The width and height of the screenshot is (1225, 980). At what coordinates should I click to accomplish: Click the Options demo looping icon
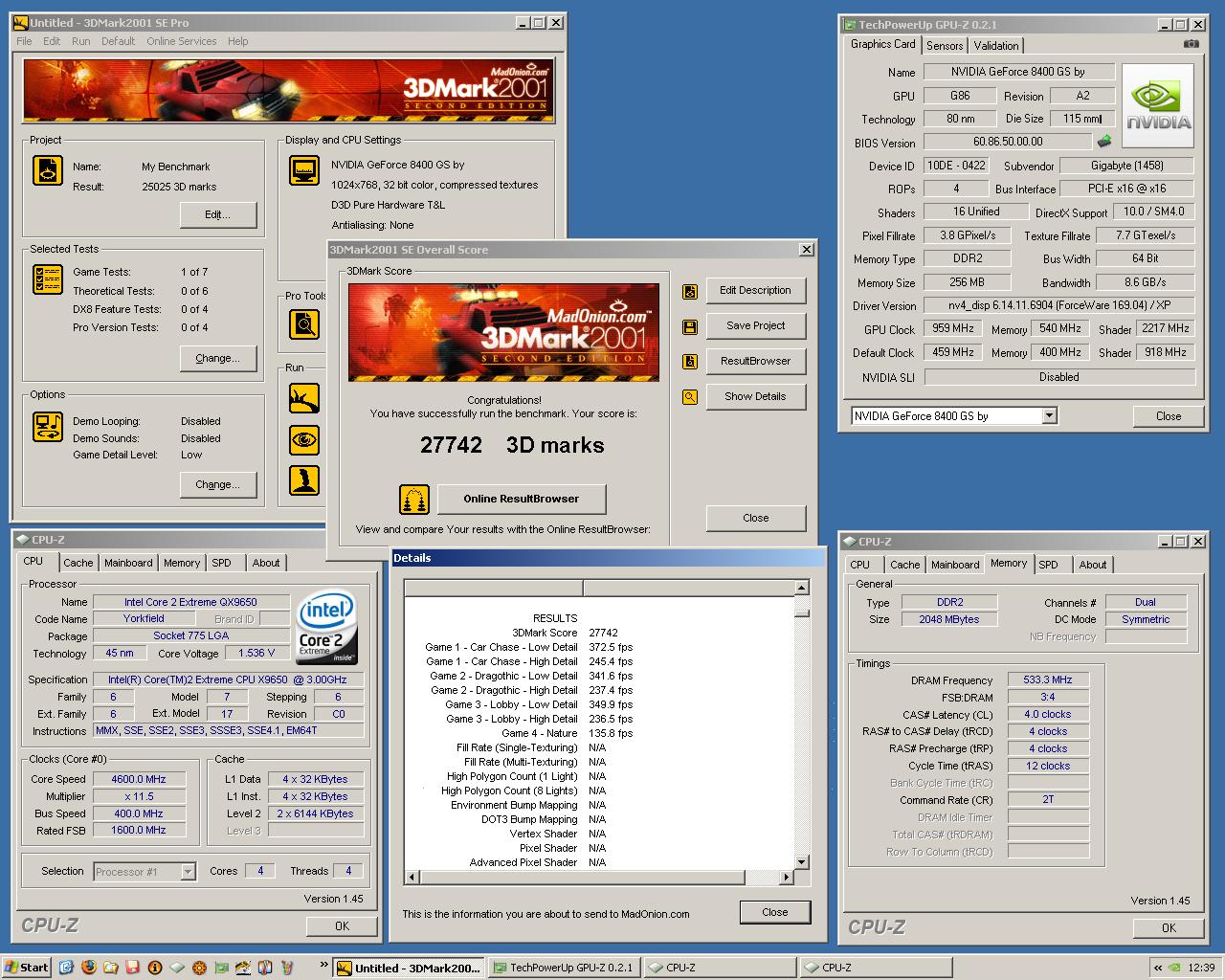(48, 426)
